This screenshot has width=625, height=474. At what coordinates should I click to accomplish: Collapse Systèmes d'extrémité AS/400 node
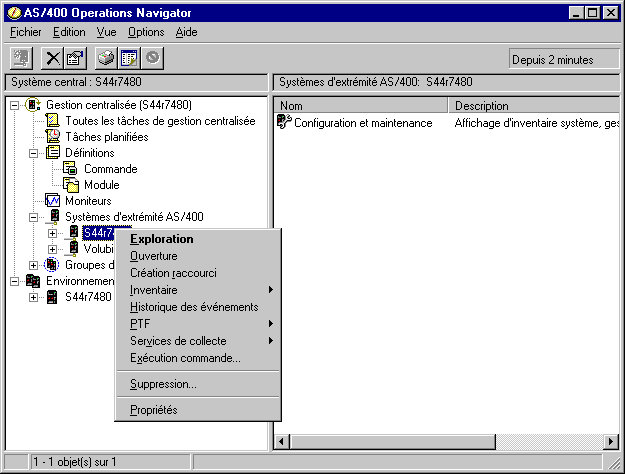coord(33,217)
